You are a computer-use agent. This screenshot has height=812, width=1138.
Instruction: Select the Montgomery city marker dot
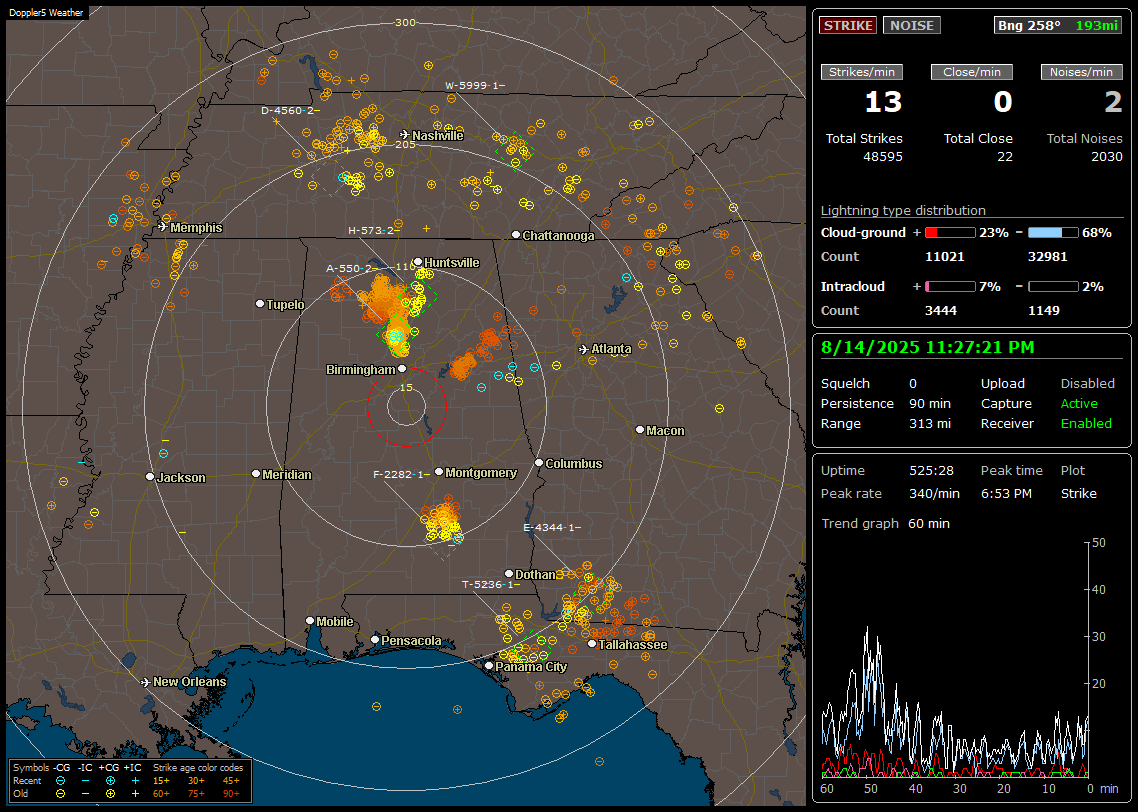pos(439,472)
